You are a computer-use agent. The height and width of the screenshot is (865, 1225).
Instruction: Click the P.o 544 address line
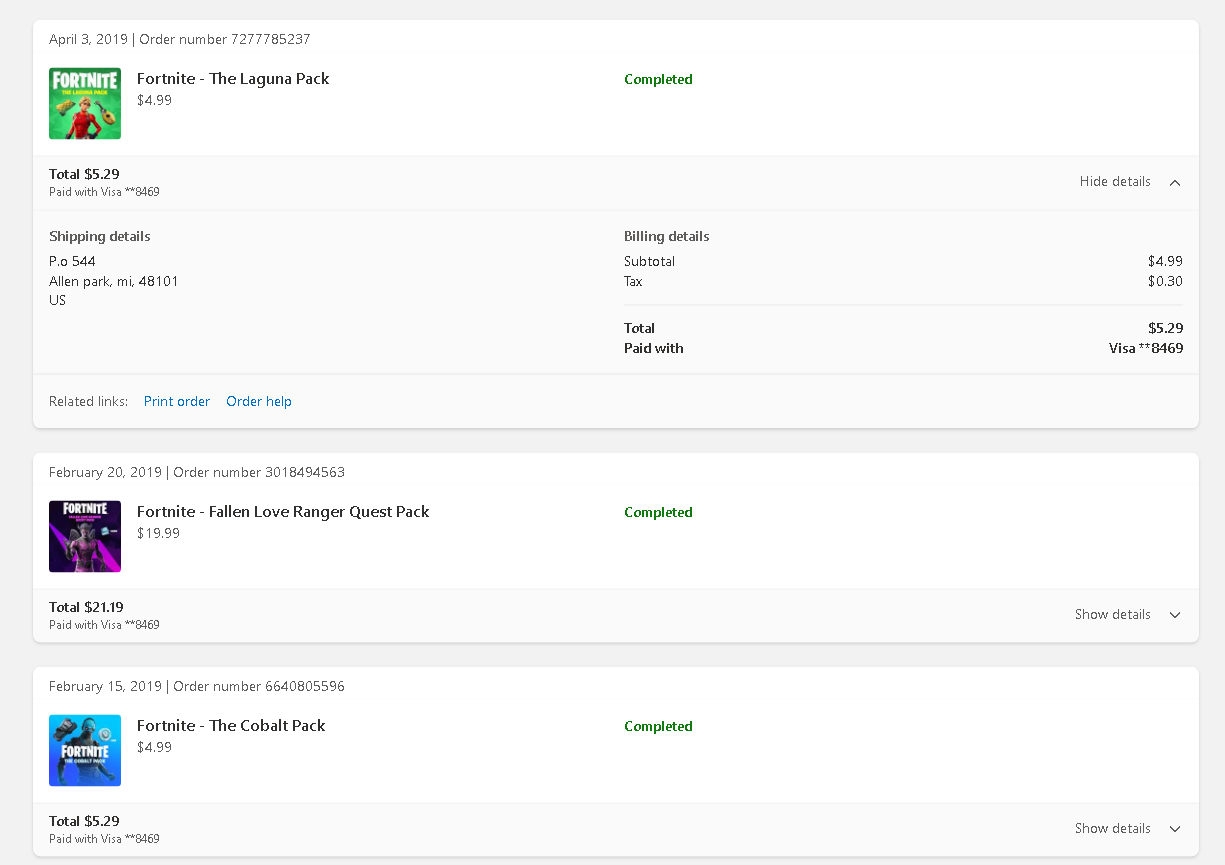(x=72, y=262)
